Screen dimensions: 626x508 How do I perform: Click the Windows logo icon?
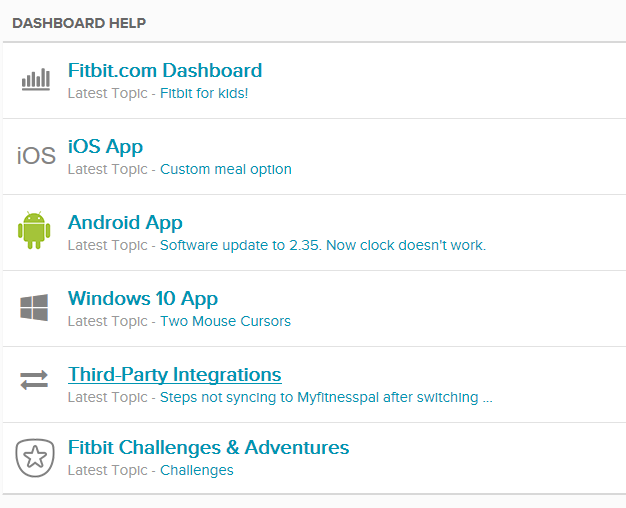click(34, 307)
